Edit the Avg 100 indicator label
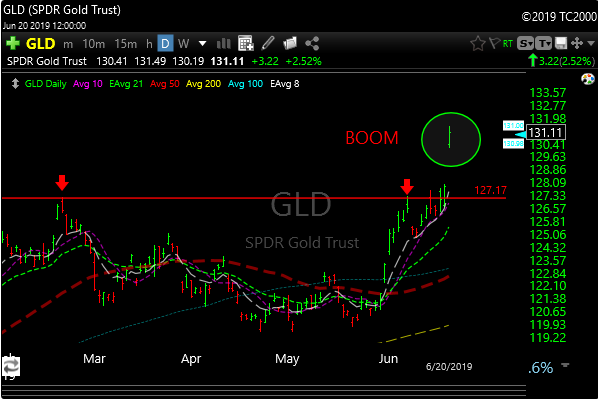Viewport: 598px width, 399px height. pyautogui.click(x=245, y=84)
